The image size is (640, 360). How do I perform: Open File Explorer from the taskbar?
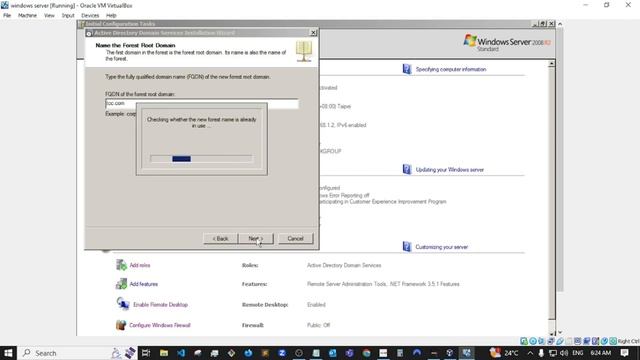[164, 353]
